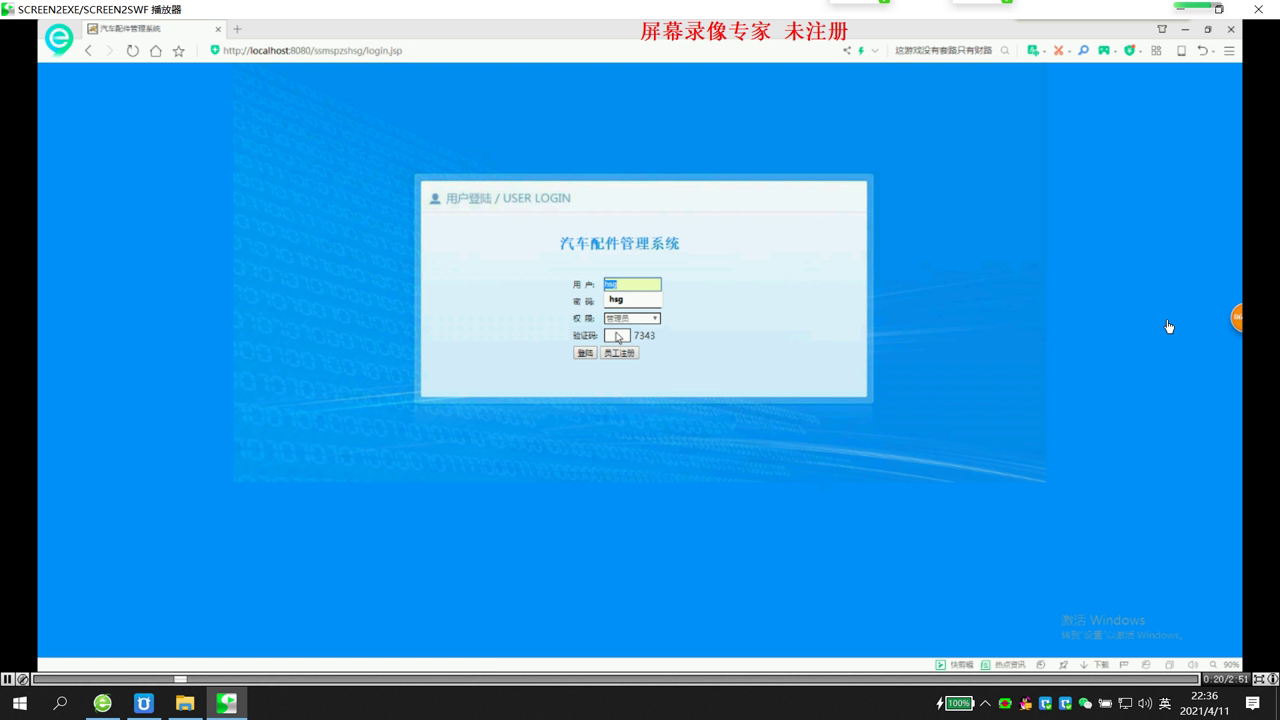Toggle the status bar speaker mute icon
The height and width of the screenshot is (720, 1280).
point(1192,664)
